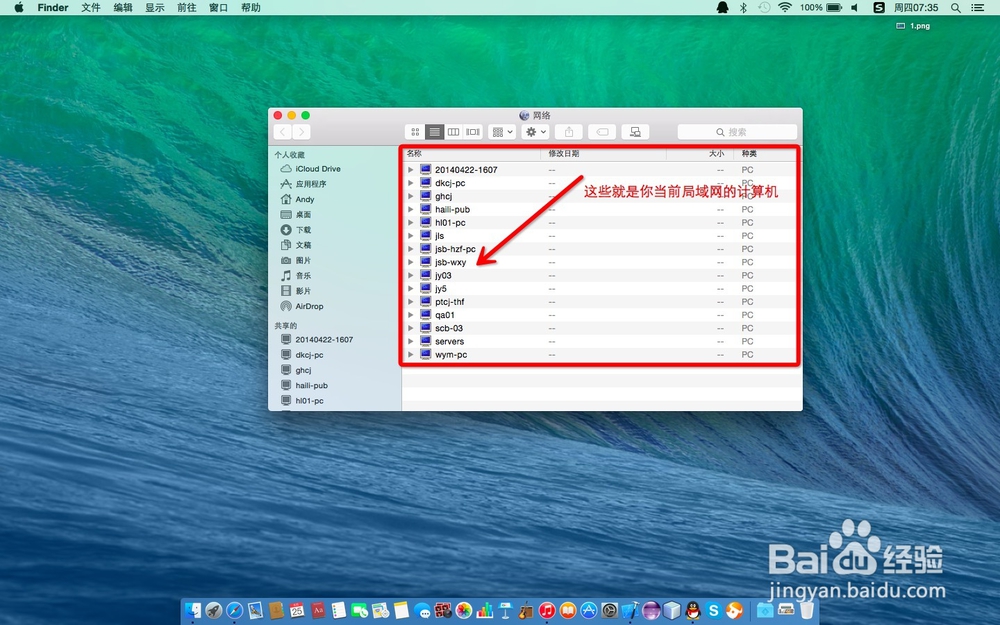
Task: Open the 窗口 menu
Action: click(218, 8)
